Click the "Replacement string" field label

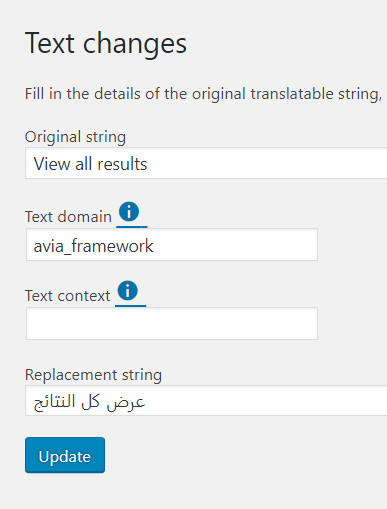(x=93, y=375)
